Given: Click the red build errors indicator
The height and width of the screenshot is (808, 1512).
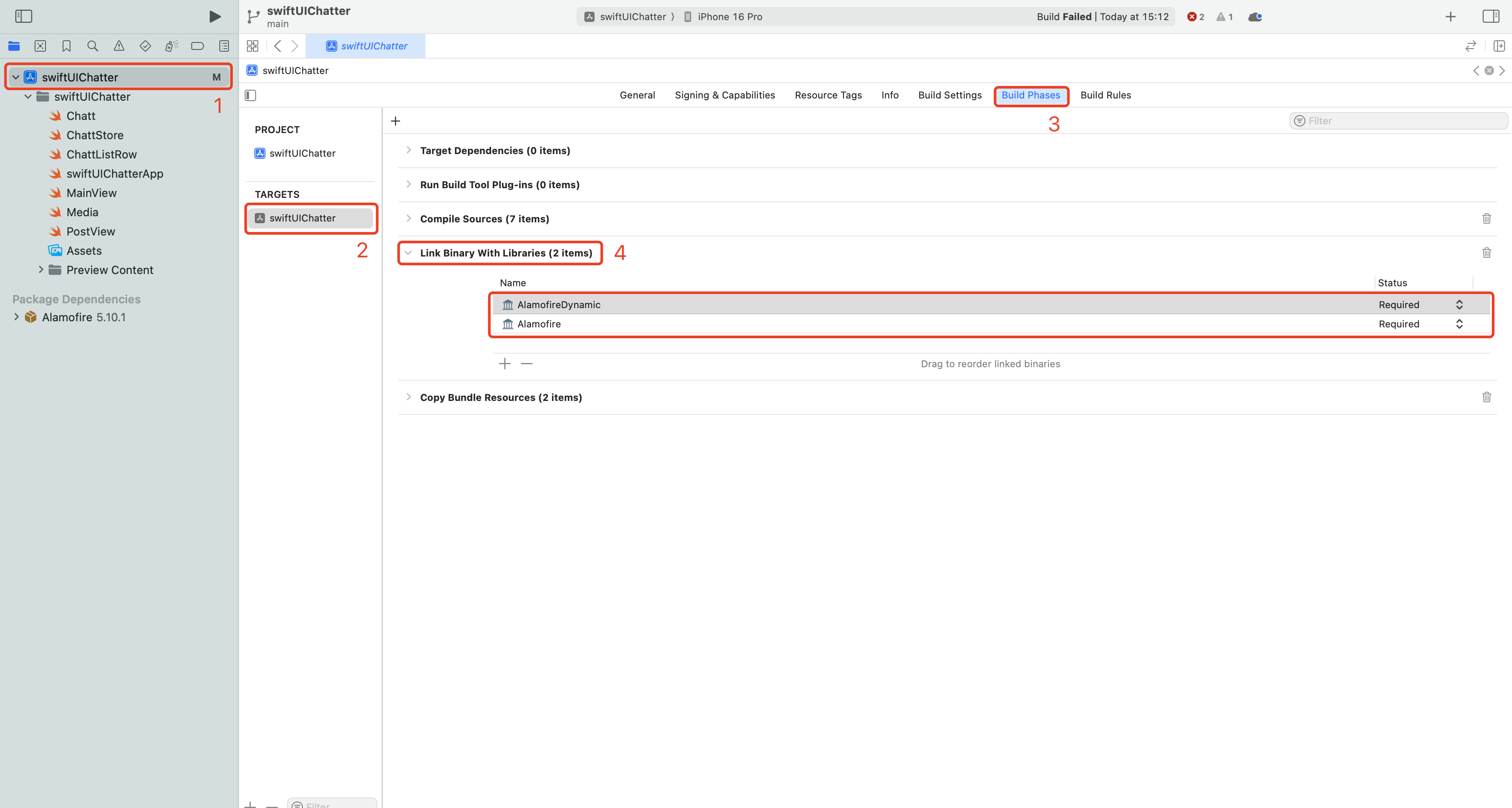Looking at the screenshot, I should 1195,17.
